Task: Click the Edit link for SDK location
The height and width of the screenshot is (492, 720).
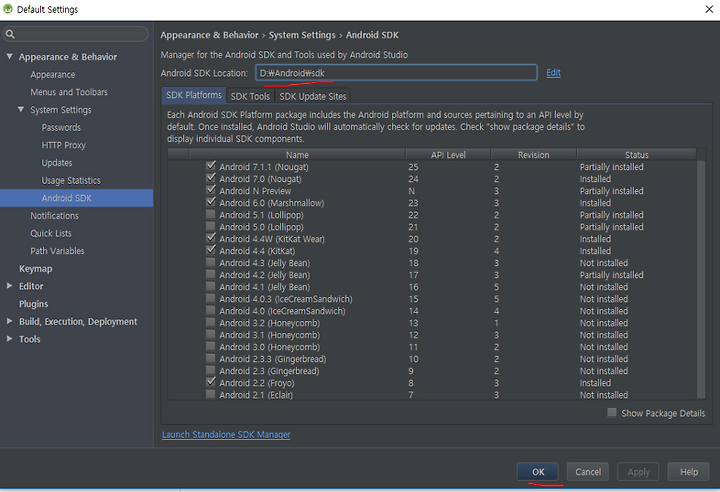Action: coord(553,73)
